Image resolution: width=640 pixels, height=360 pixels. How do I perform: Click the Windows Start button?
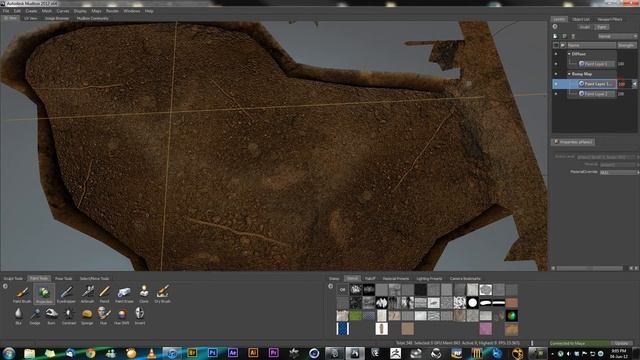[x=9, y=353]
